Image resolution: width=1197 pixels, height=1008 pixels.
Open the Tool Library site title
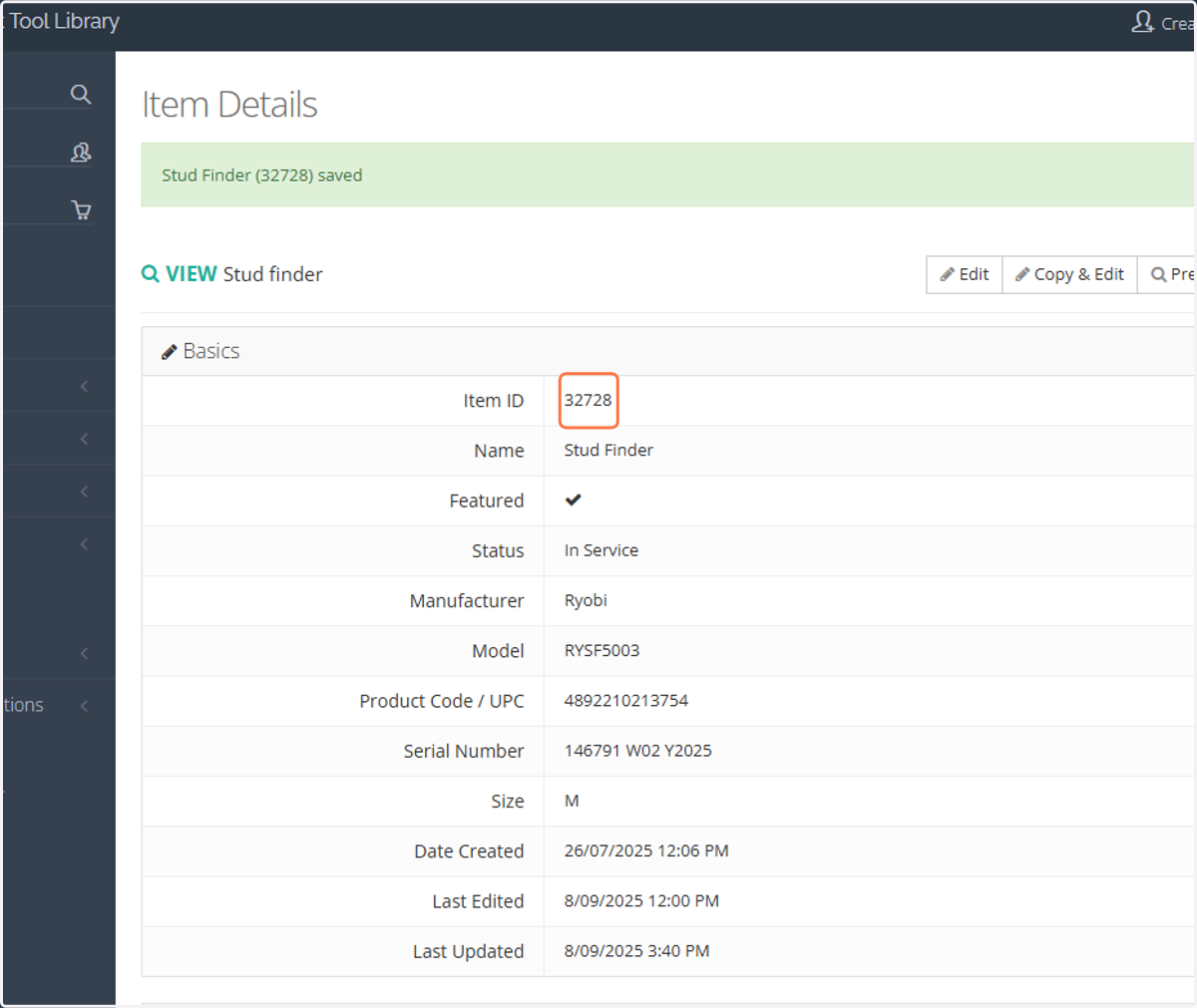64,21
